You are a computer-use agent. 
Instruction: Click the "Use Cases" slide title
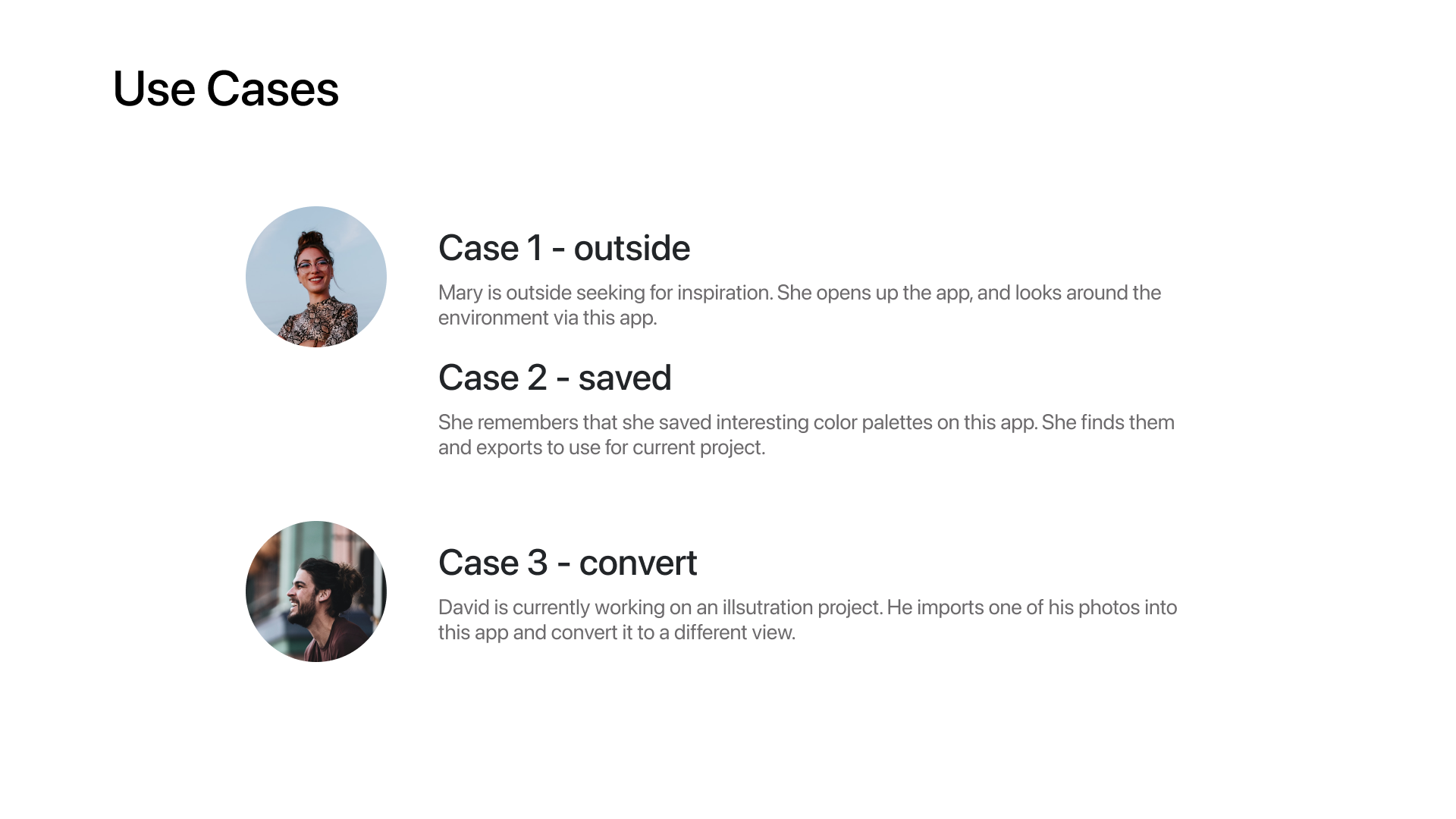[x=225, y=89]
